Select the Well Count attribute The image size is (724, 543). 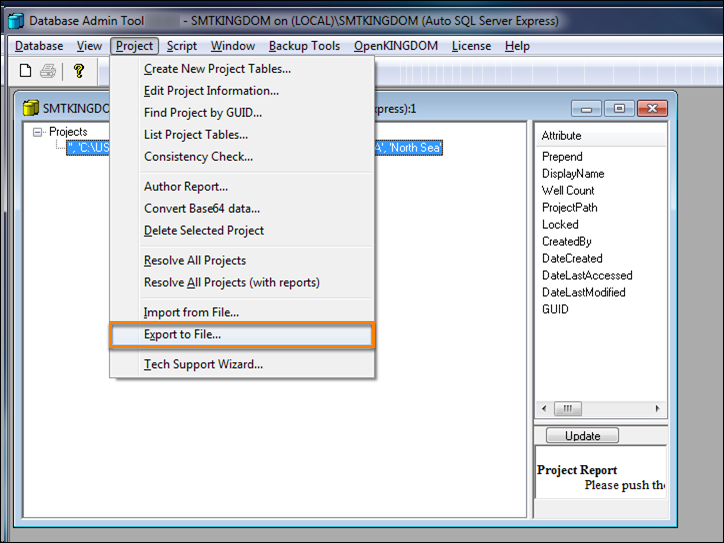point(568,191)
